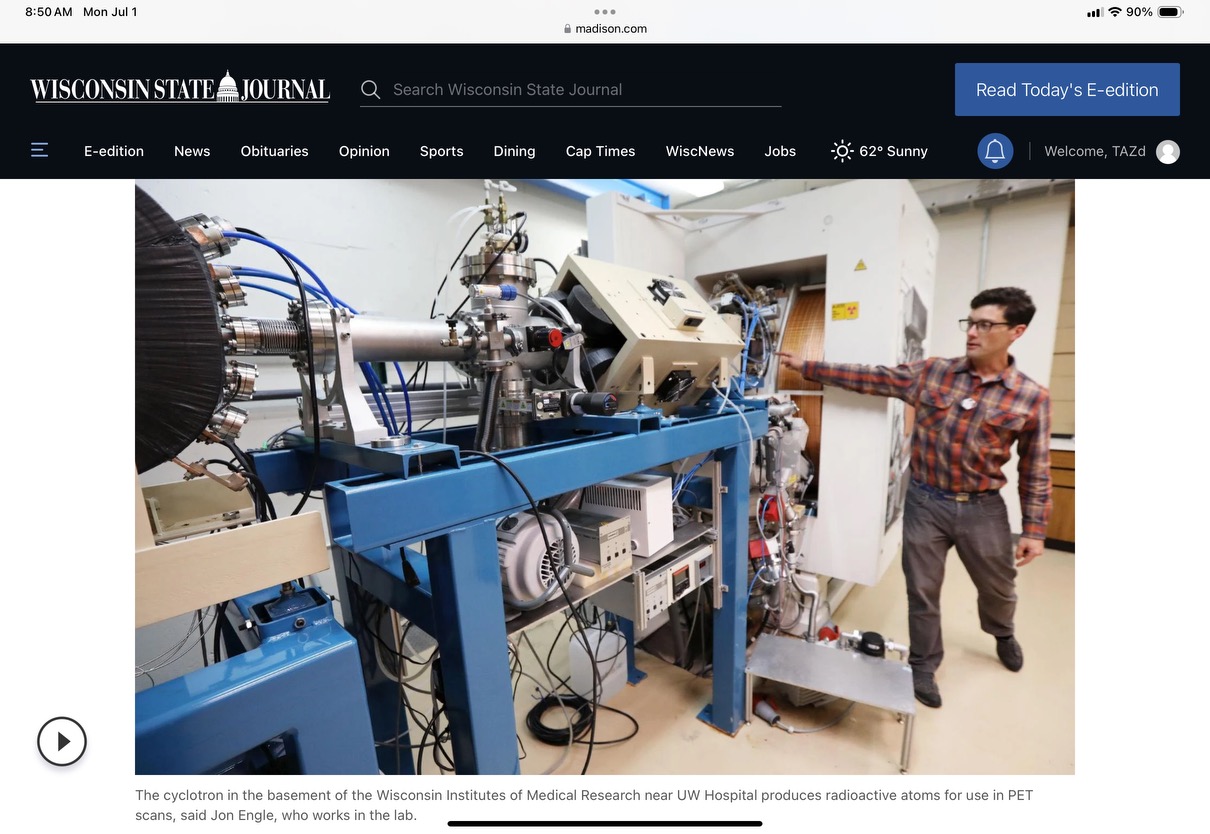Screen dimensions: 1210x834
Task: Click the Wisconsin State Journal logo
Action: [x=180, y=89]
